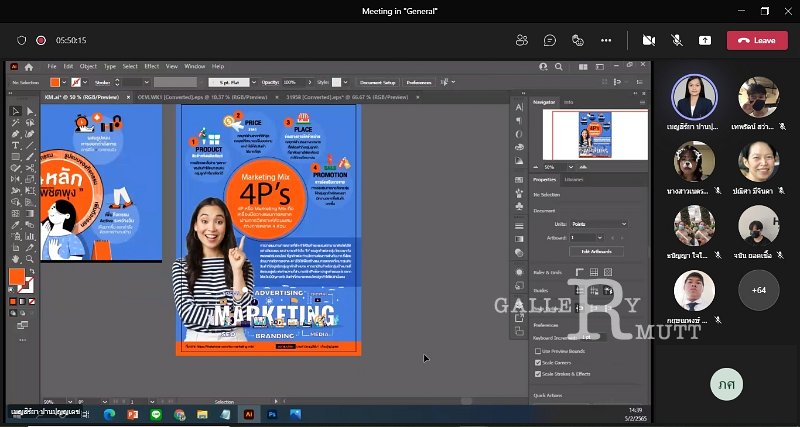
Task: Select the Column Graph tool
Action: [30, 236]
